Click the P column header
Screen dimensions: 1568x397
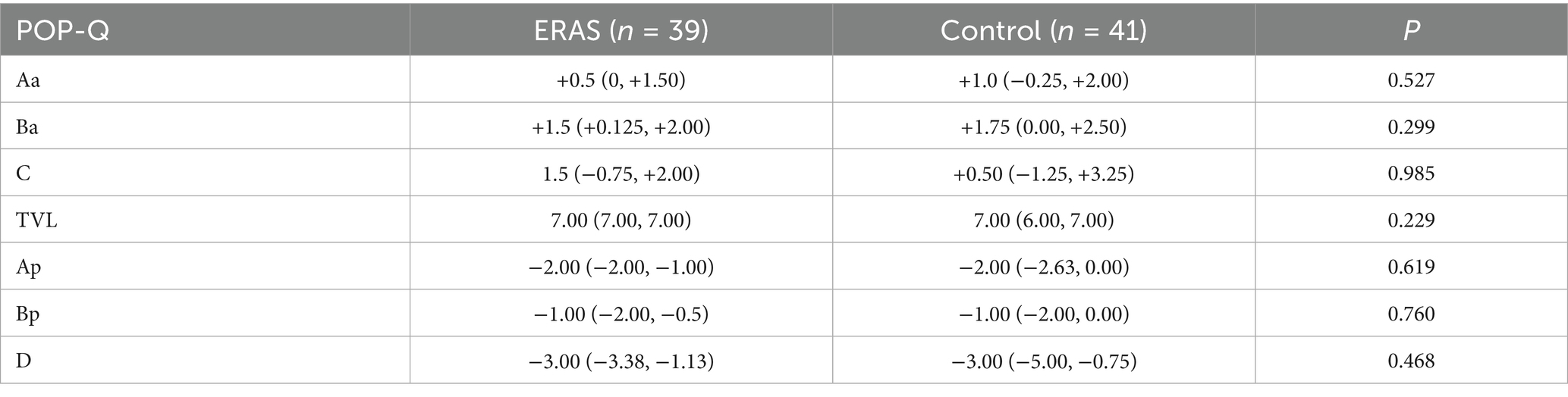tap(1411, 30)
